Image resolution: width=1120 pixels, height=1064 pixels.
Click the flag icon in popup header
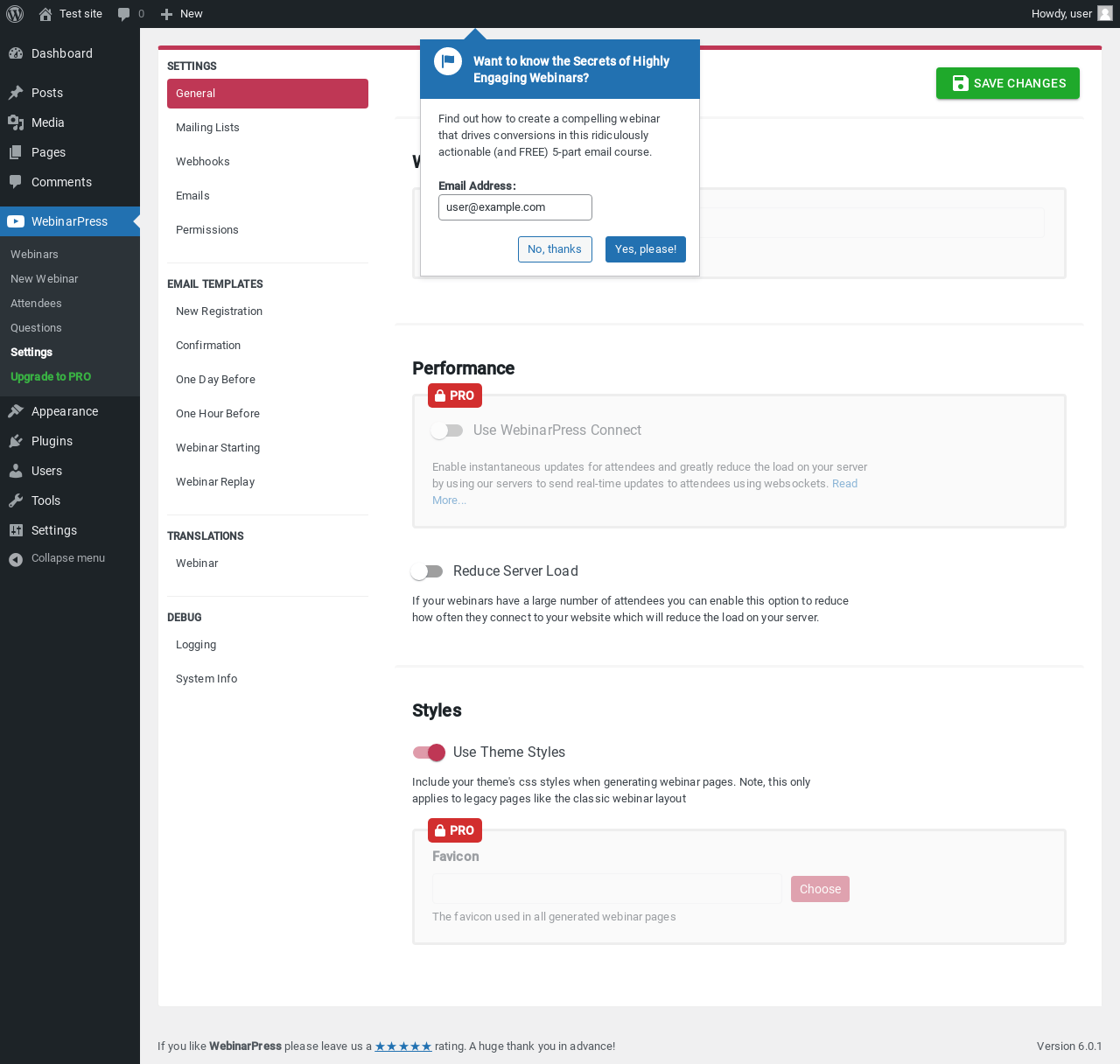pos(448,61)
